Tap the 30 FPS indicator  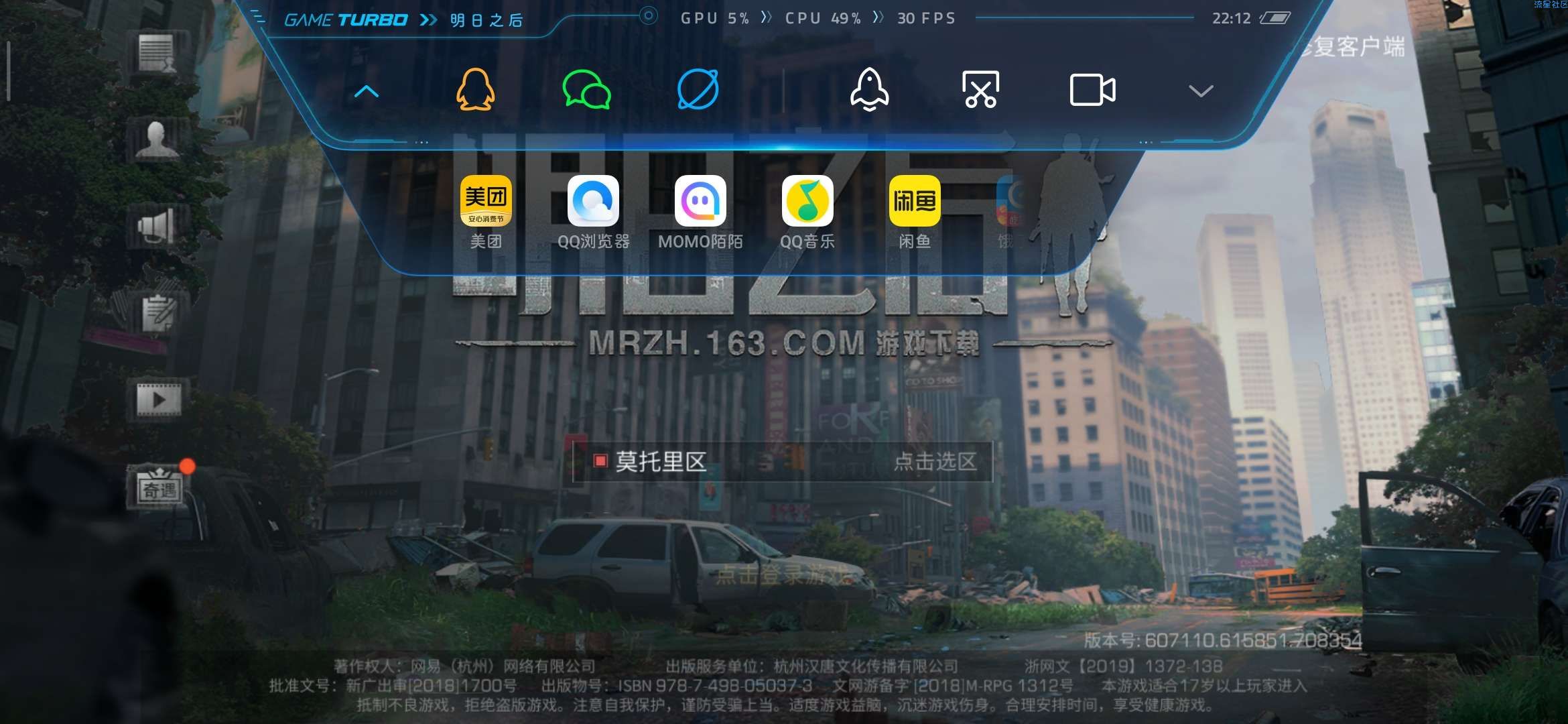point(926,18)
